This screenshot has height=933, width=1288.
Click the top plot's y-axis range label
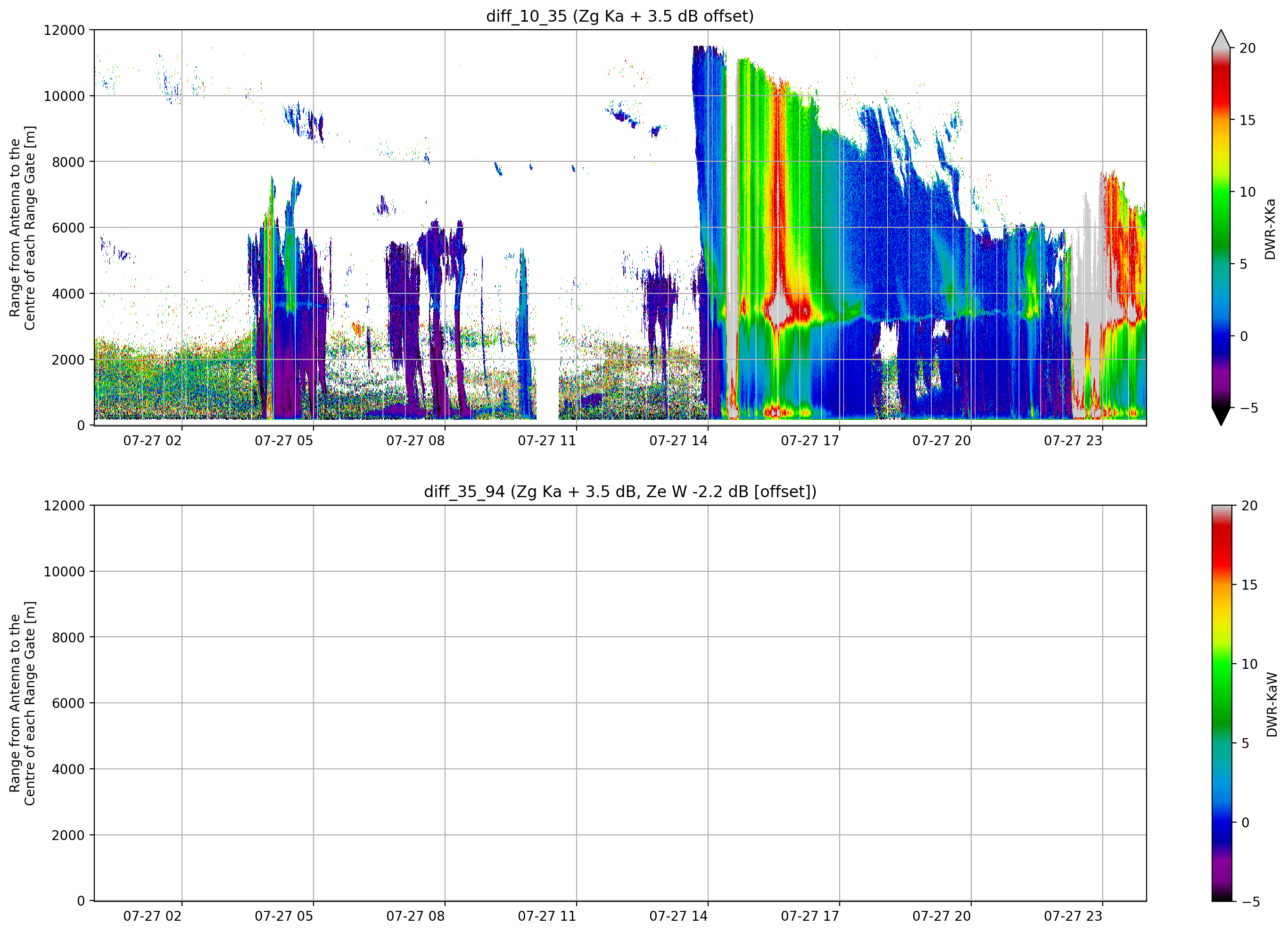click(22, 228)
